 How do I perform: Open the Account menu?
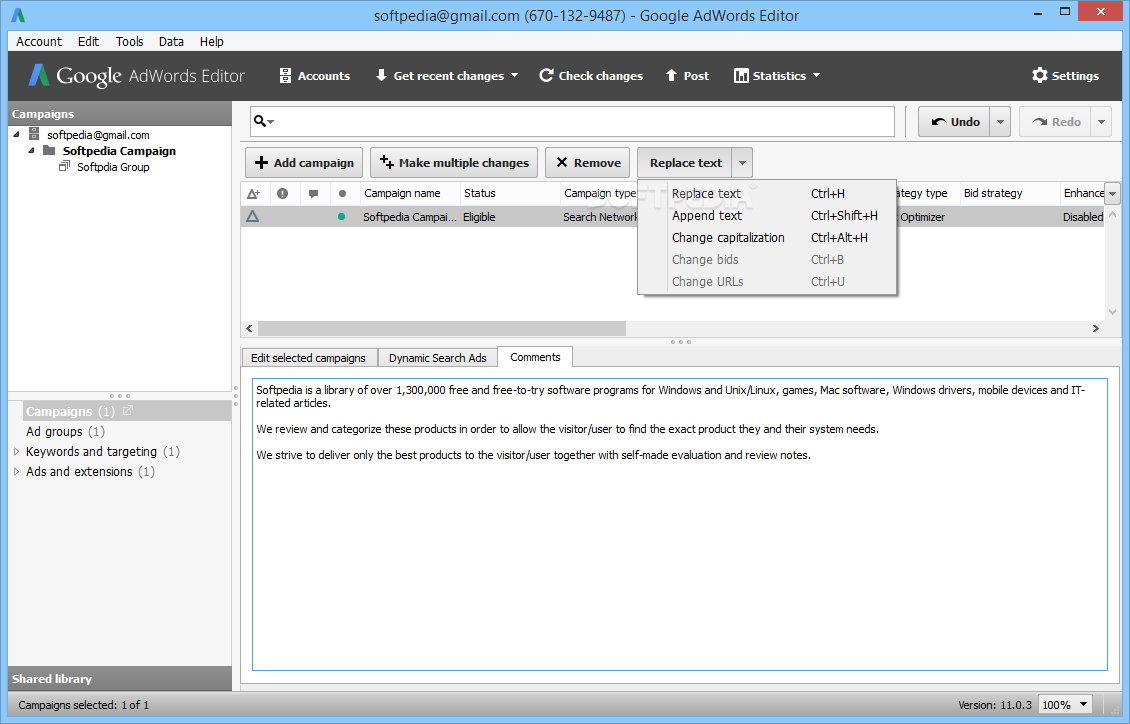point(39,42)
